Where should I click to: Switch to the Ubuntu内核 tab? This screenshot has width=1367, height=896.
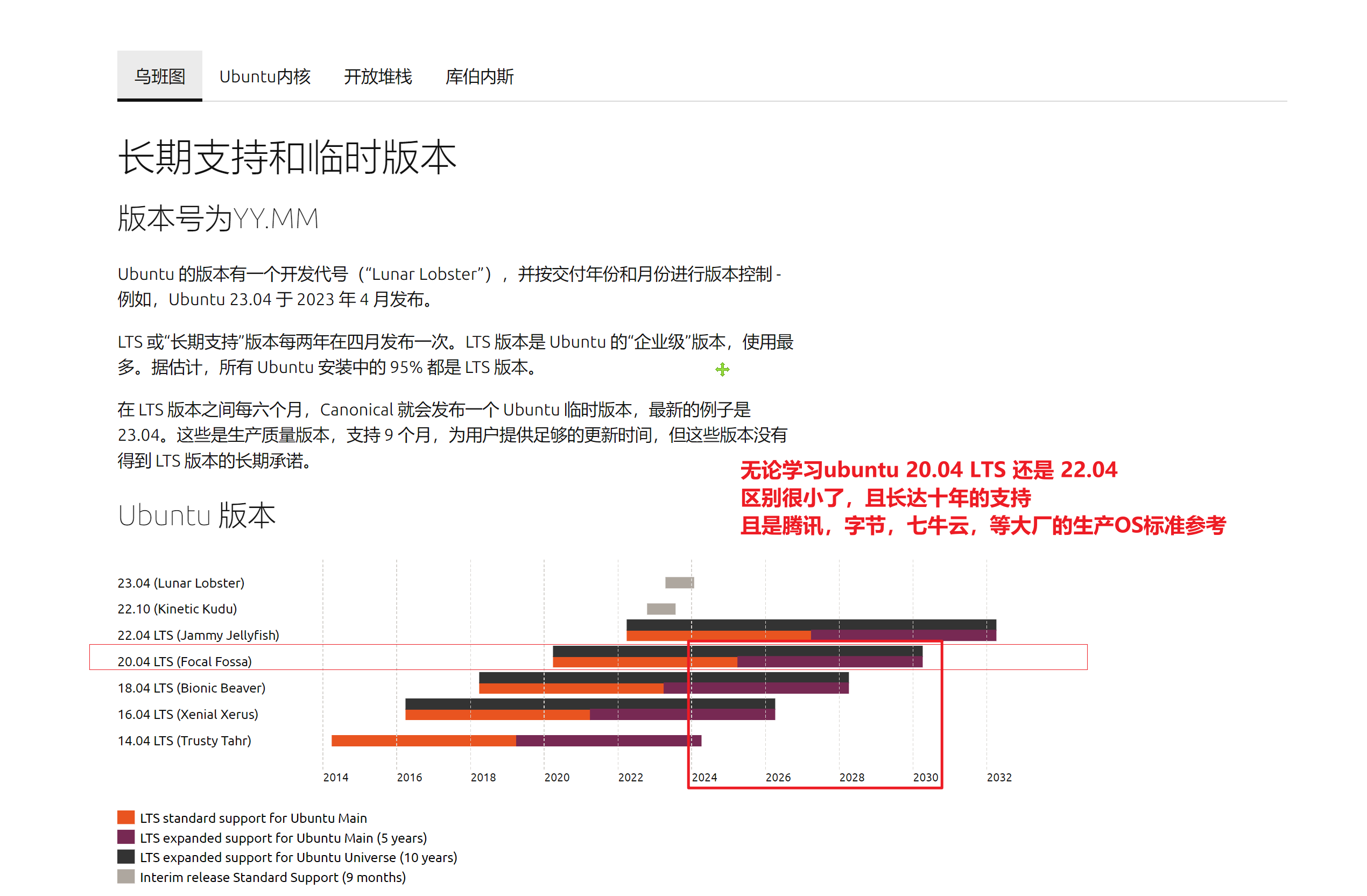pos(265,76)
